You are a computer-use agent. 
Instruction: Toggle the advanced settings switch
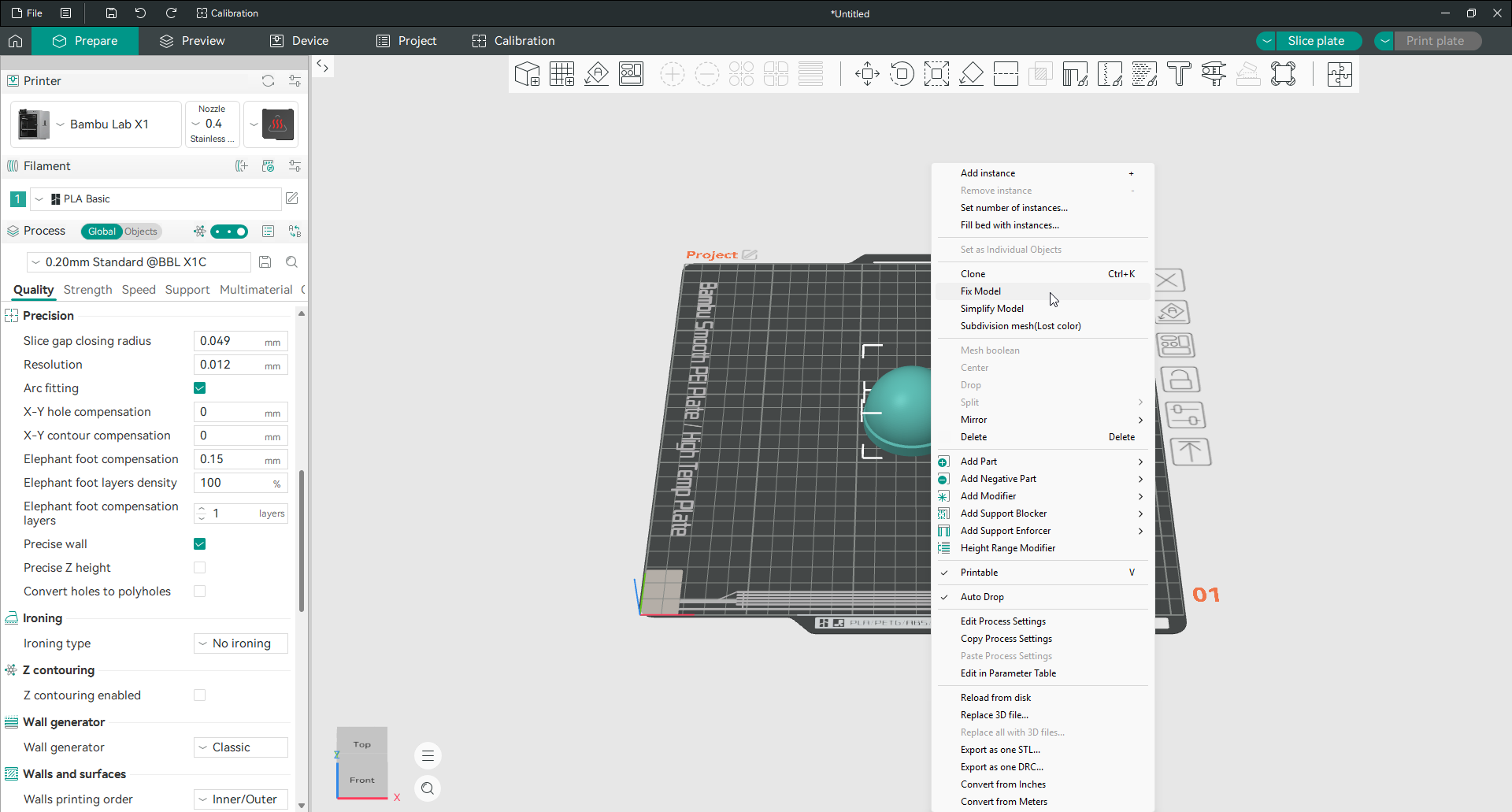pos(229,232)
